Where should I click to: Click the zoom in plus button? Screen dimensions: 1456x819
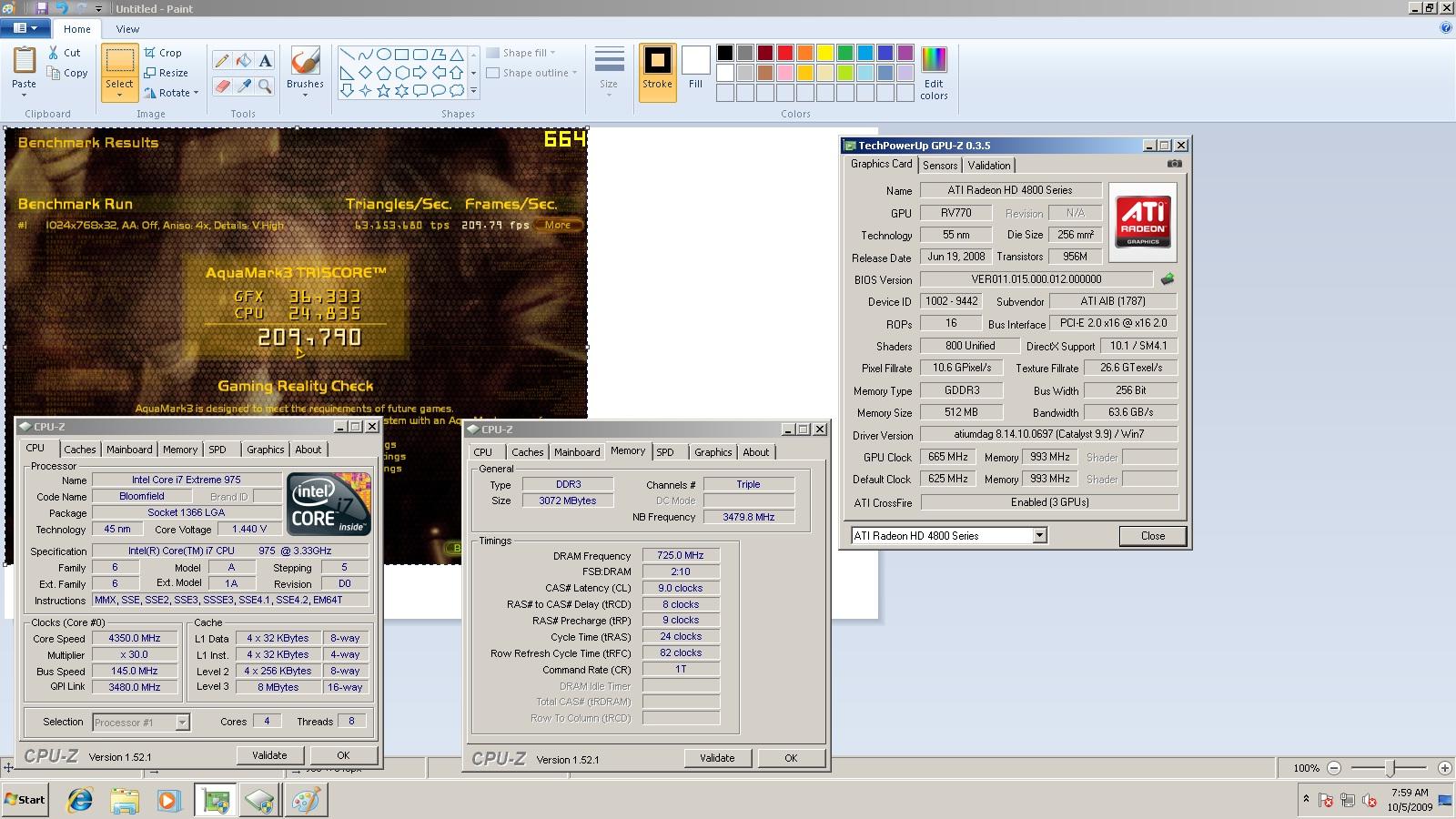coord(1444,768)
